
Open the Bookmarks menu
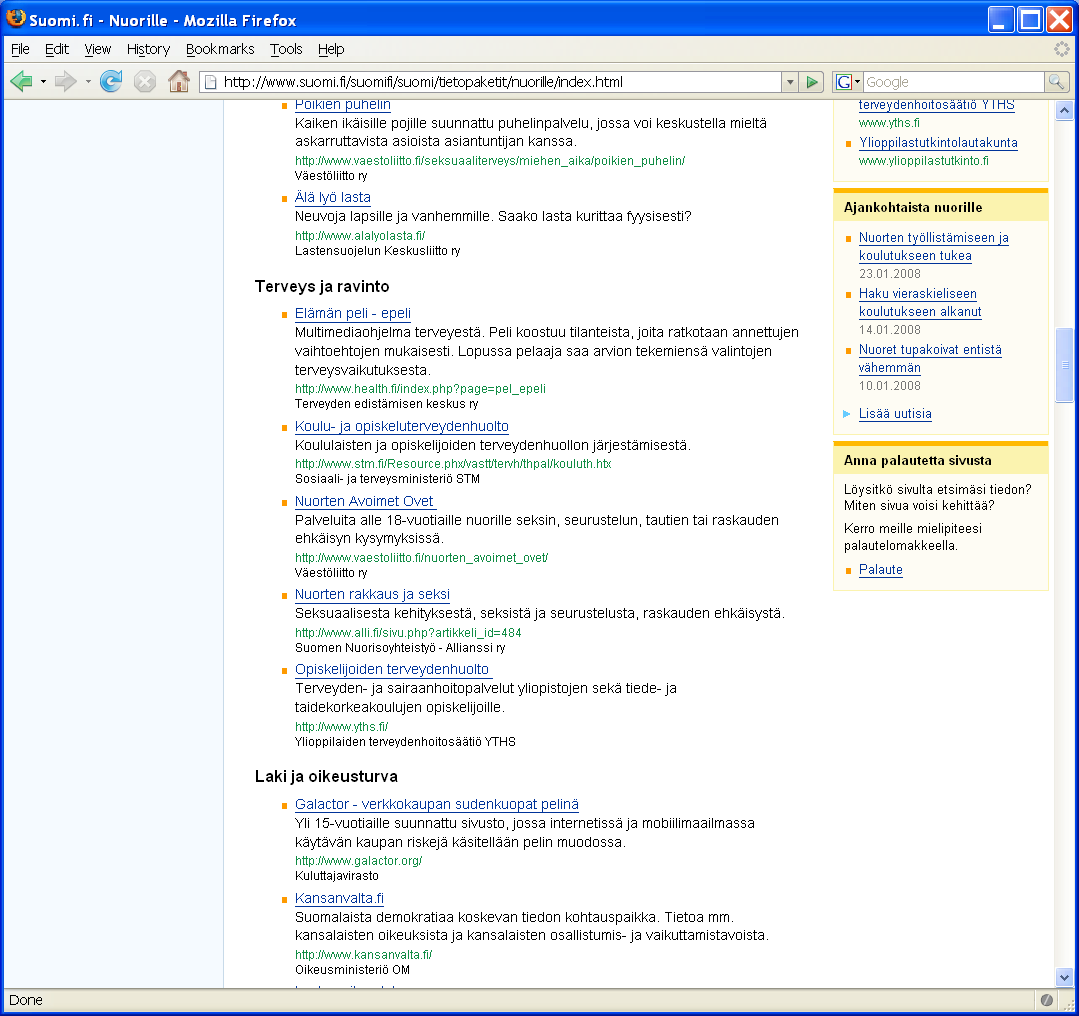[220, 49]
